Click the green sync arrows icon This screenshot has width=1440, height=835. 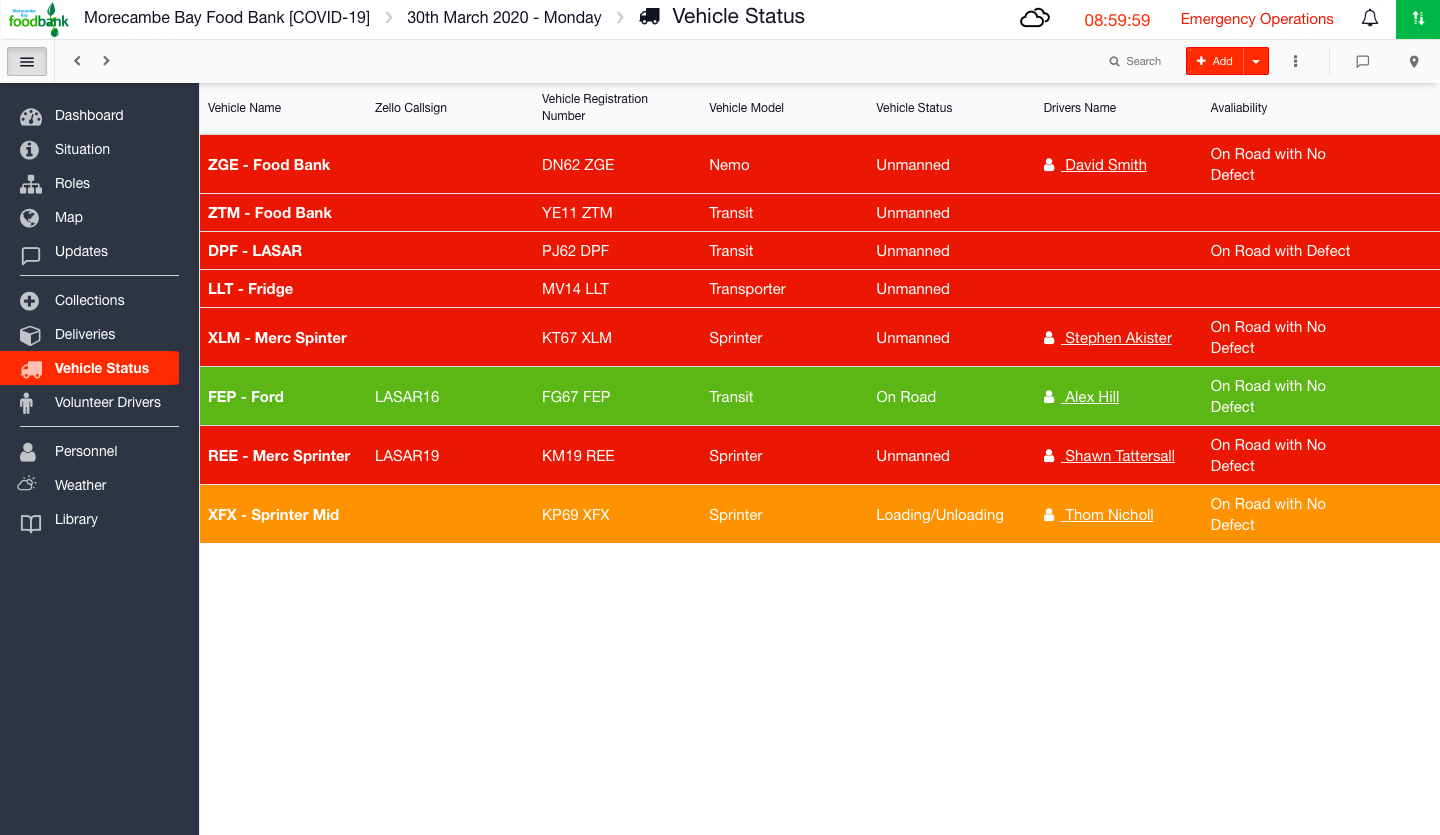tap(1418, 19)
